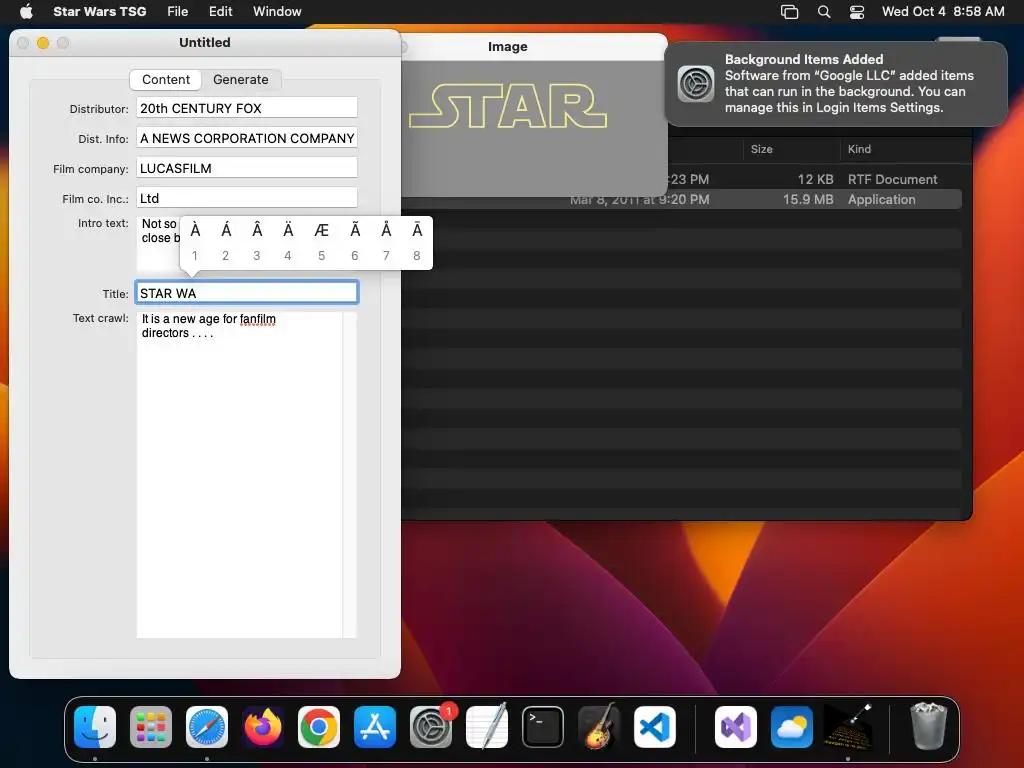Open the Window menu

[277, 11]
